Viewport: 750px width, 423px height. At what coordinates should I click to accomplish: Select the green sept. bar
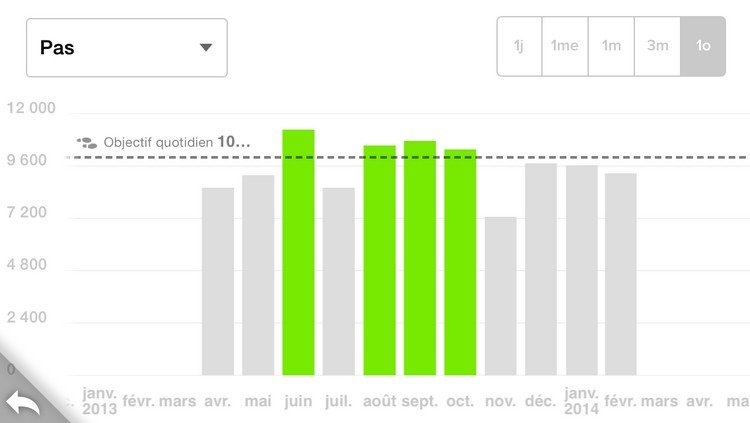tap(420, 258)
